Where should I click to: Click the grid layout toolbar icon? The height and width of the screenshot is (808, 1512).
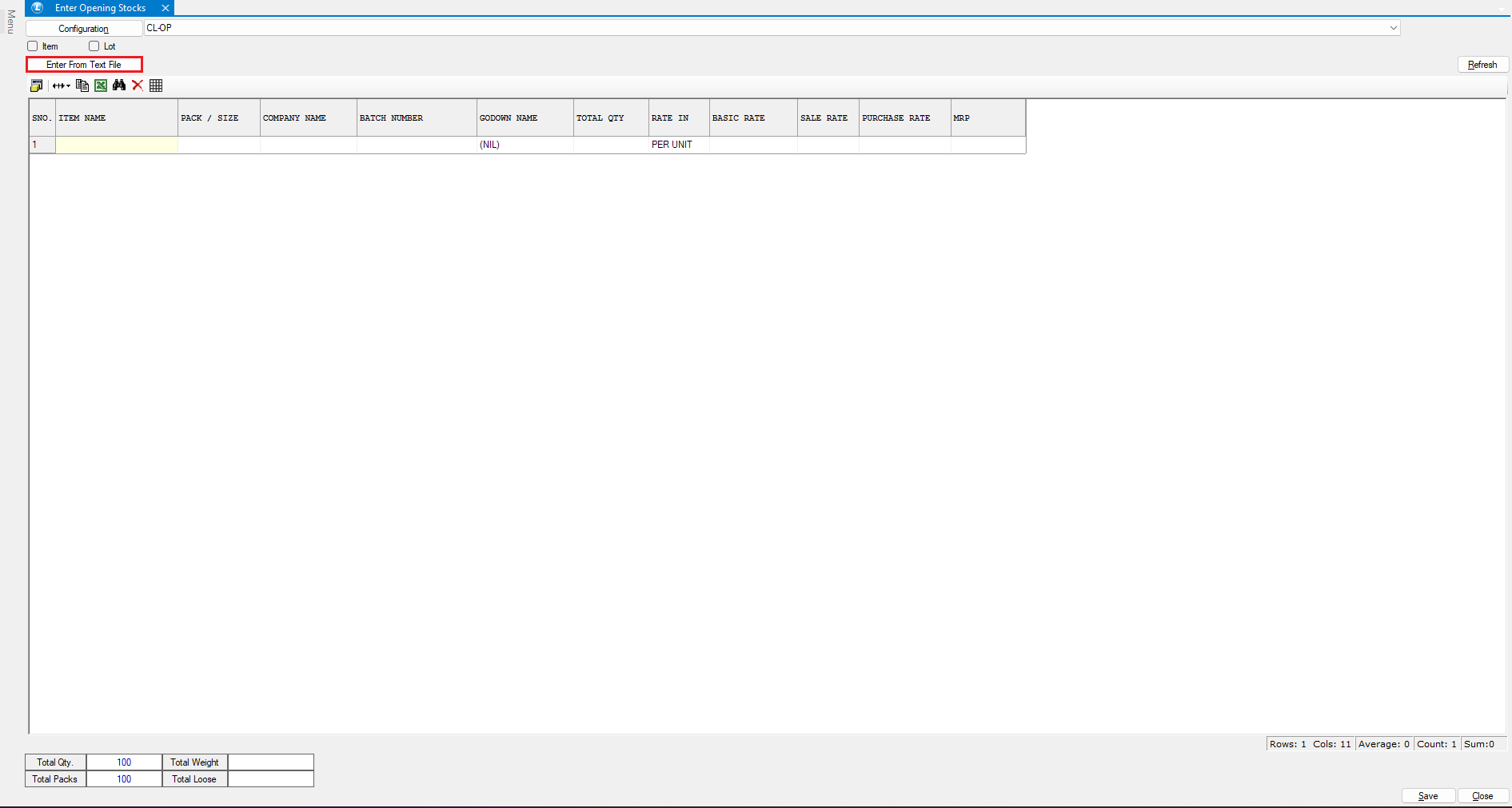pos(156,86)
